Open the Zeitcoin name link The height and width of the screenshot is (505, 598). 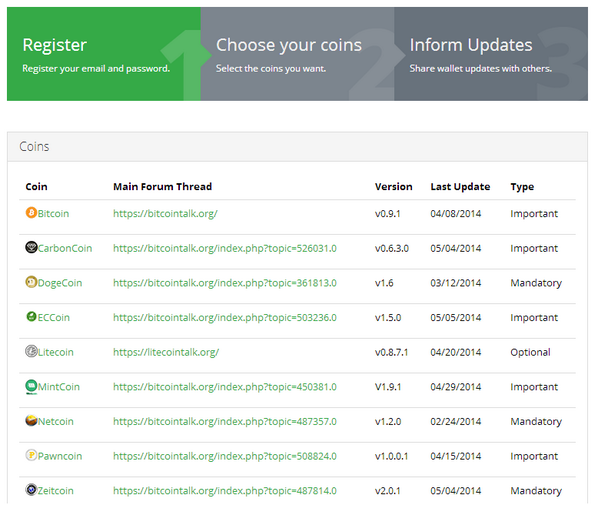coord(56,491)
